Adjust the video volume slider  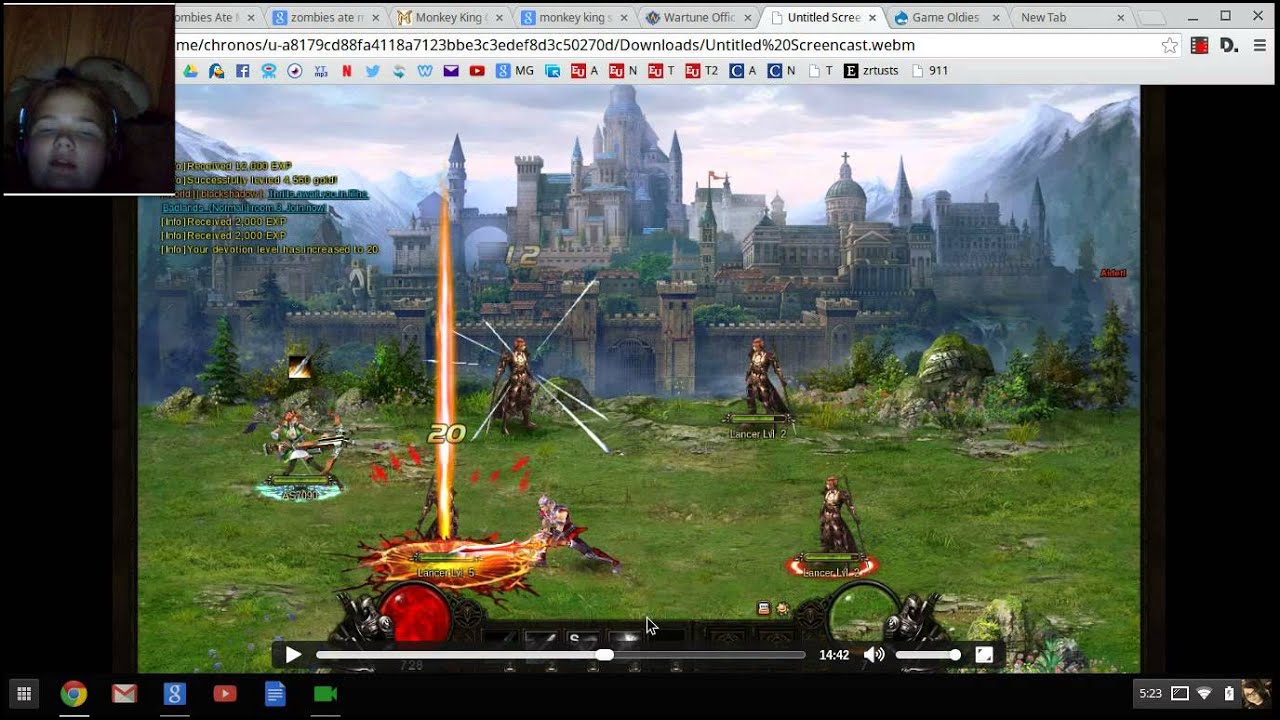click(x=928, y=655)
